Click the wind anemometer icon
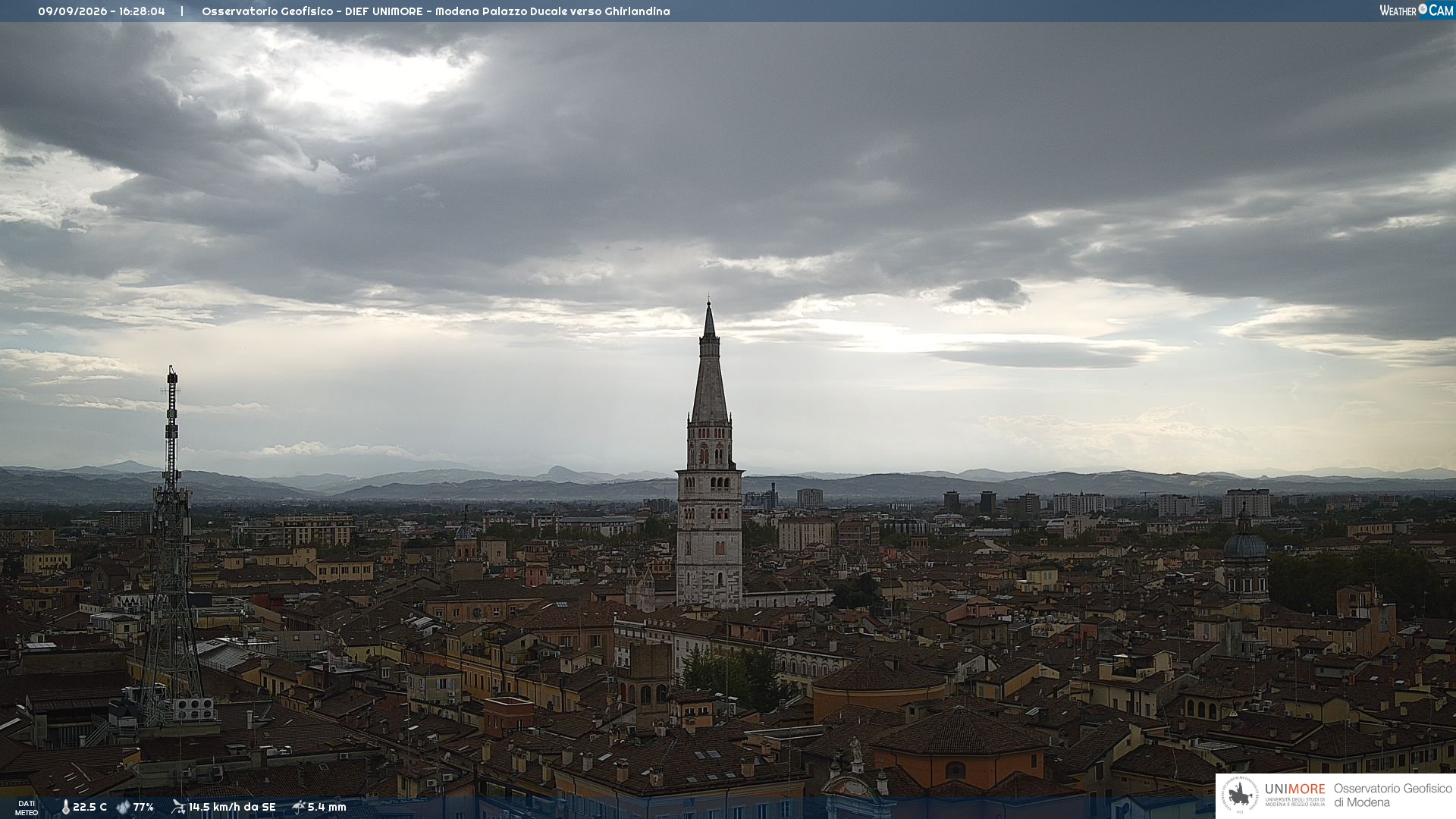This screenshot has width=1456, height=819. point(178,807)
